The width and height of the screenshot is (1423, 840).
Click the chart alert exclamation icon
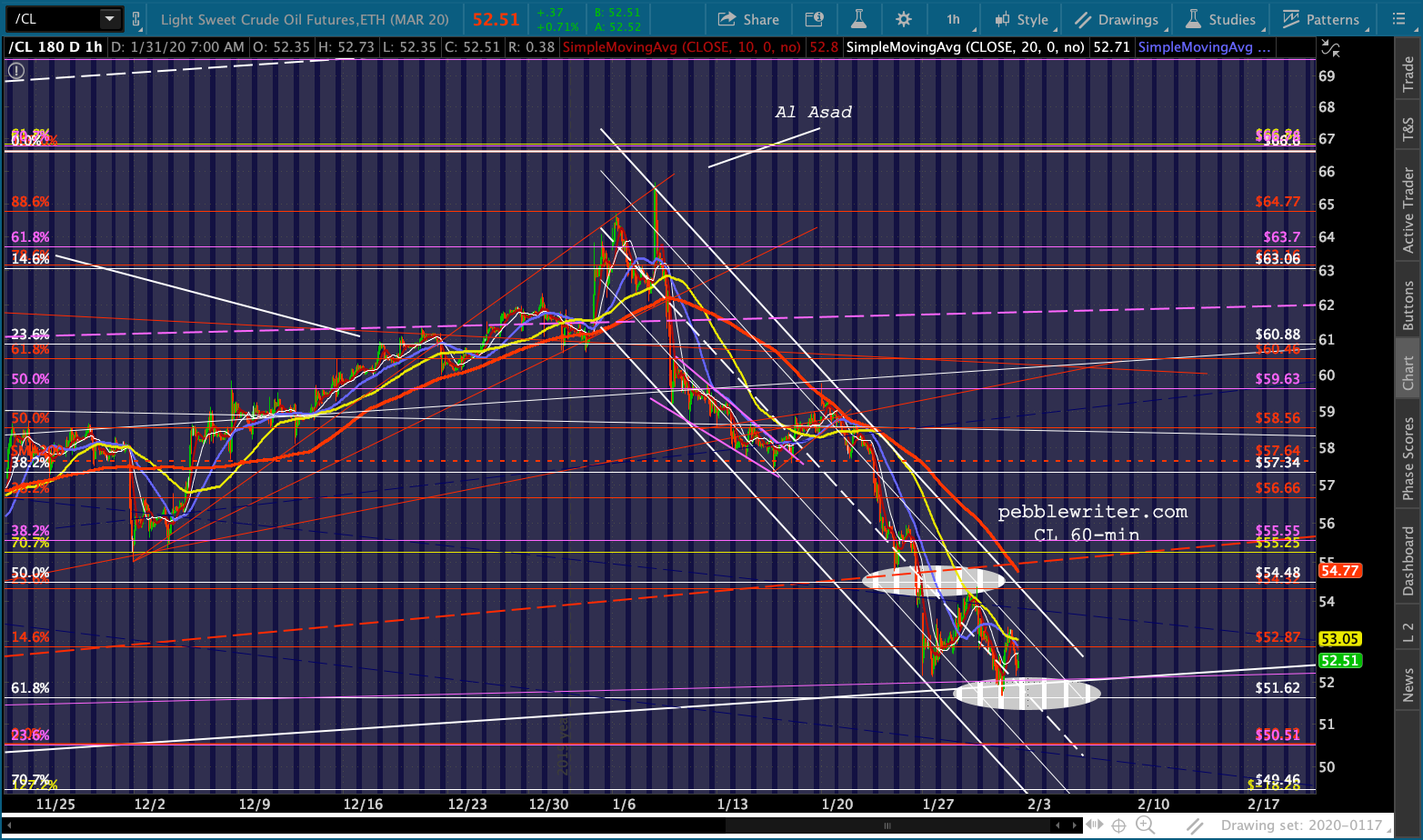[x=16, y=70]
